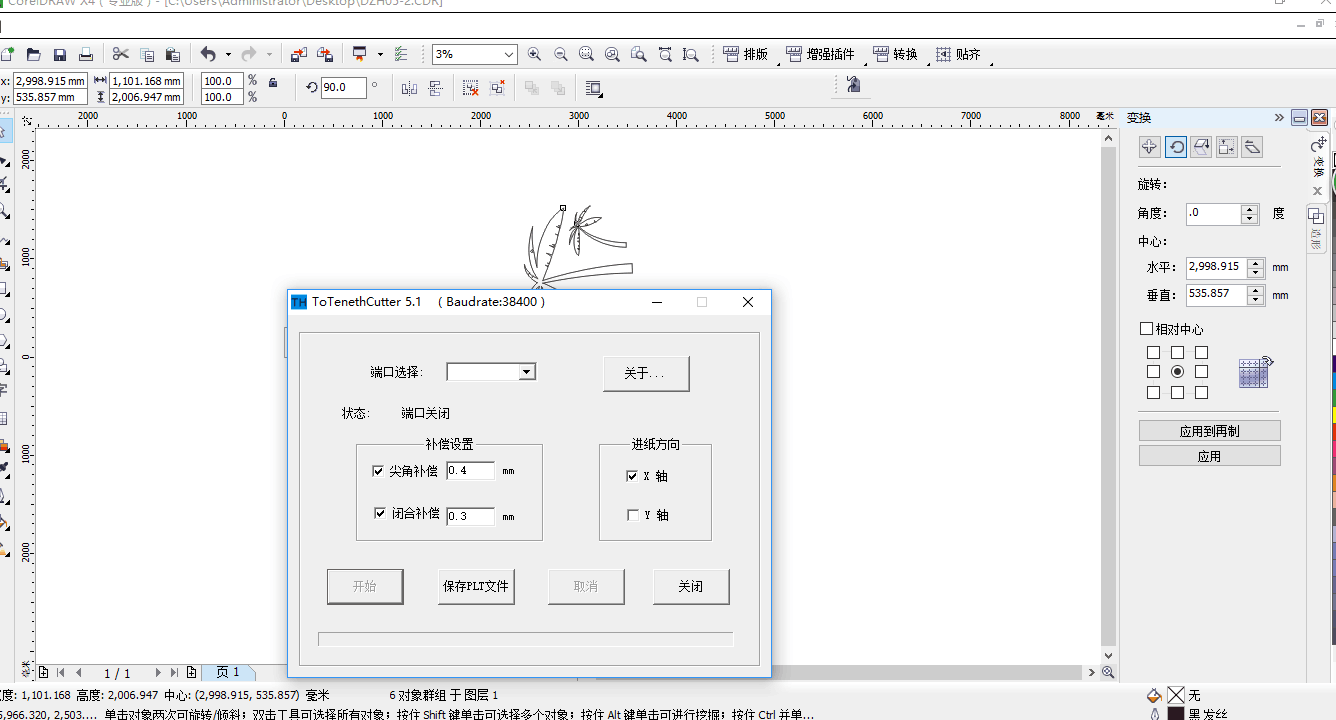The image size is (1336, 720).
Task: Enable the Y 轴 feed direction checkbox
Action: 633,515
